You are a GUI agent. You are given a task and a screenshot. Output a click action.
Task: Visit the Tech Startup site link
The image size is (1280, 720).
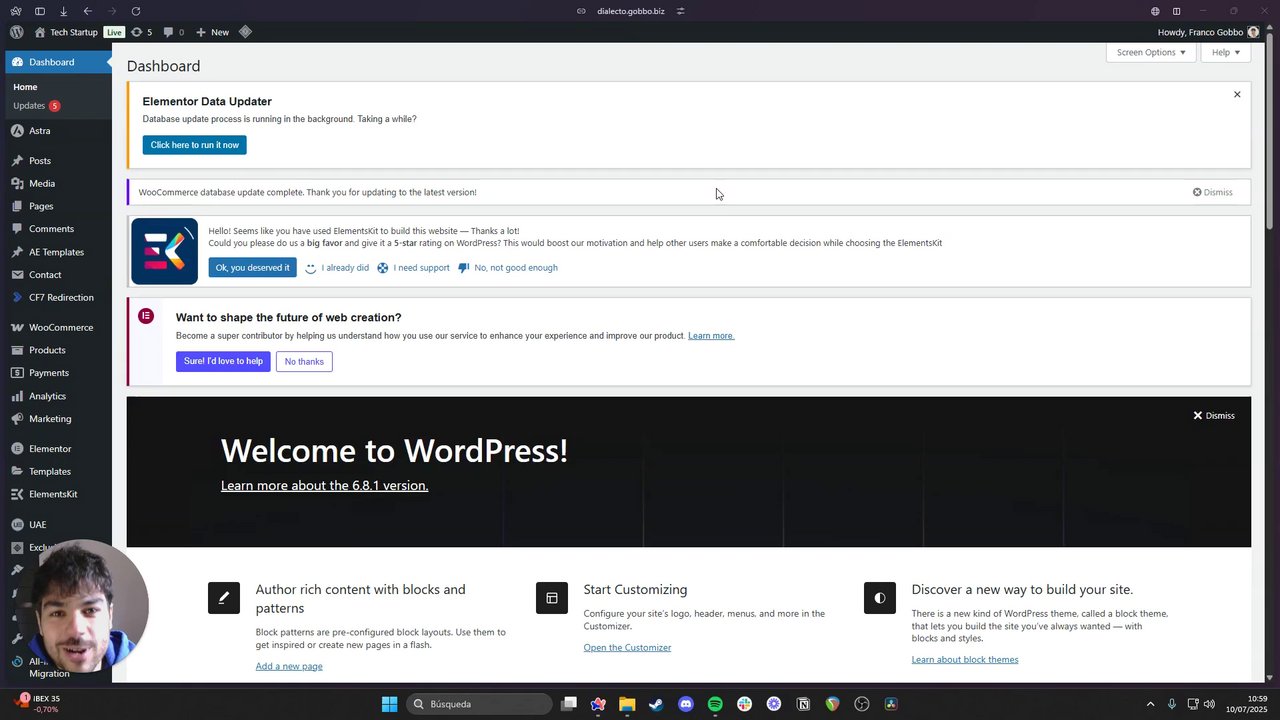66,32
